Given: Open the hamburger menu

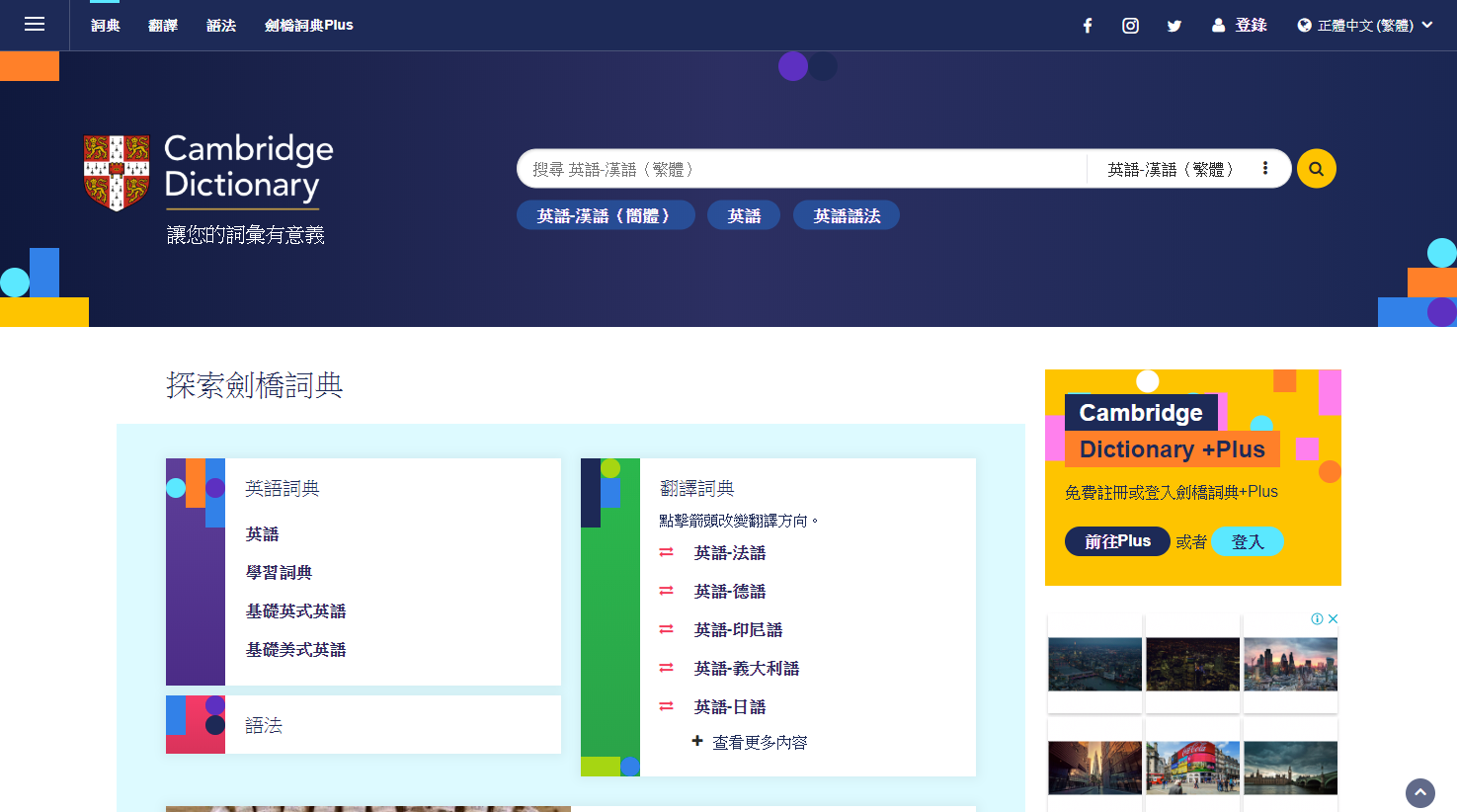Looking at the screenshot, I should 35,25.
